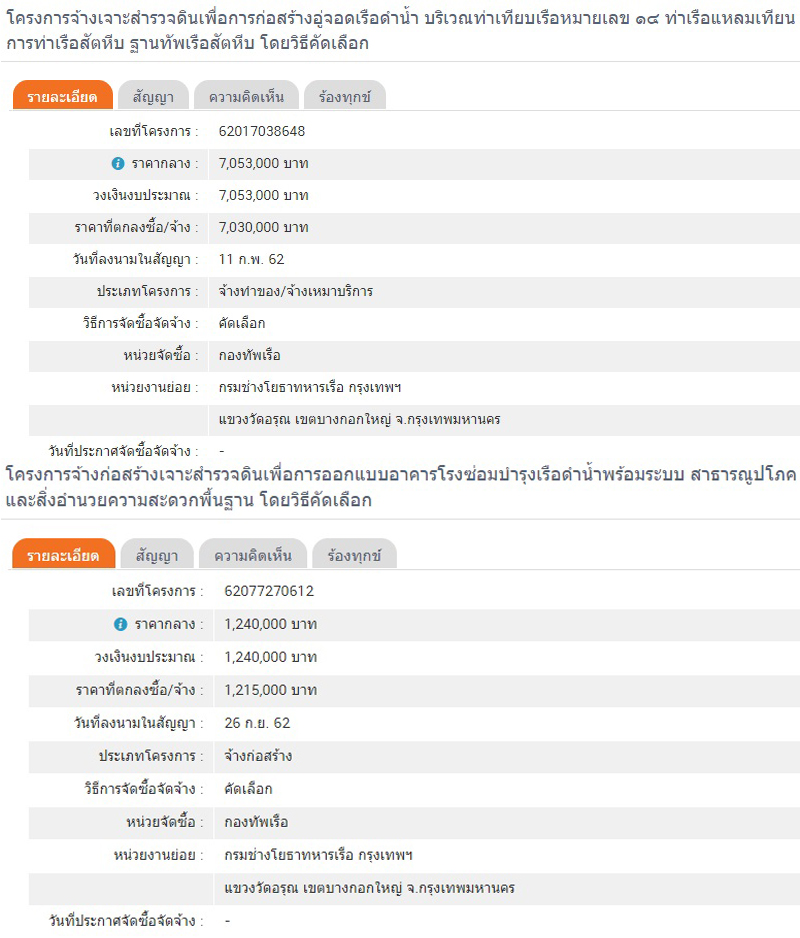
Task: Switch to the สัญญา tab of the second project
Action: (x=156, y=555)
